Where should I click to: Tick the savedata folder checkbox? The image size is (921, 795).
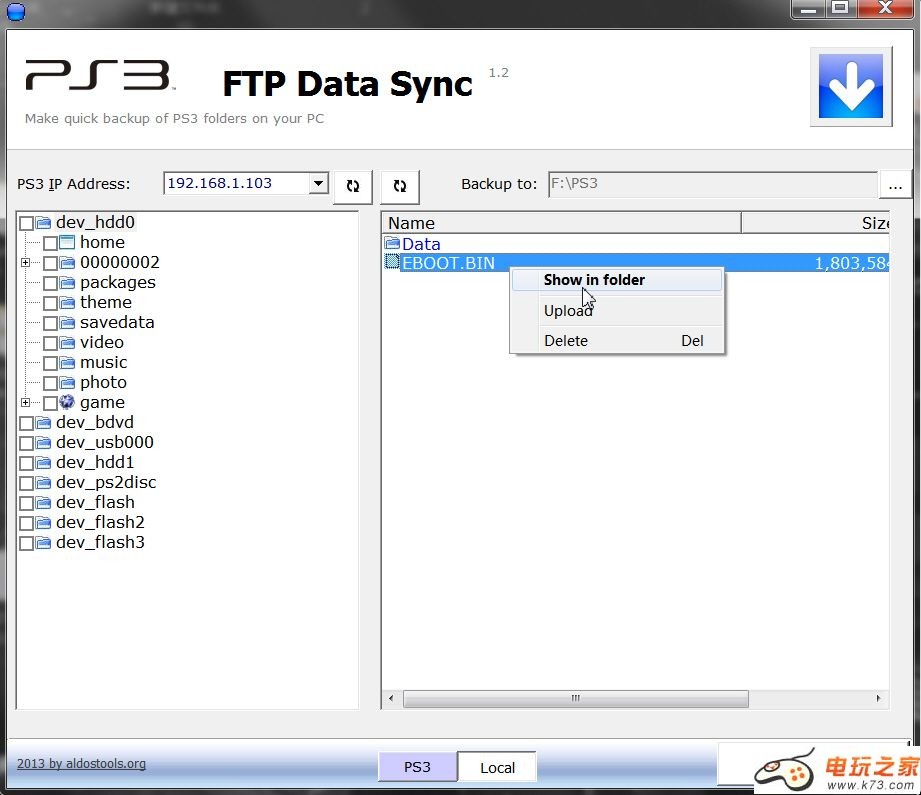(50, 323)
